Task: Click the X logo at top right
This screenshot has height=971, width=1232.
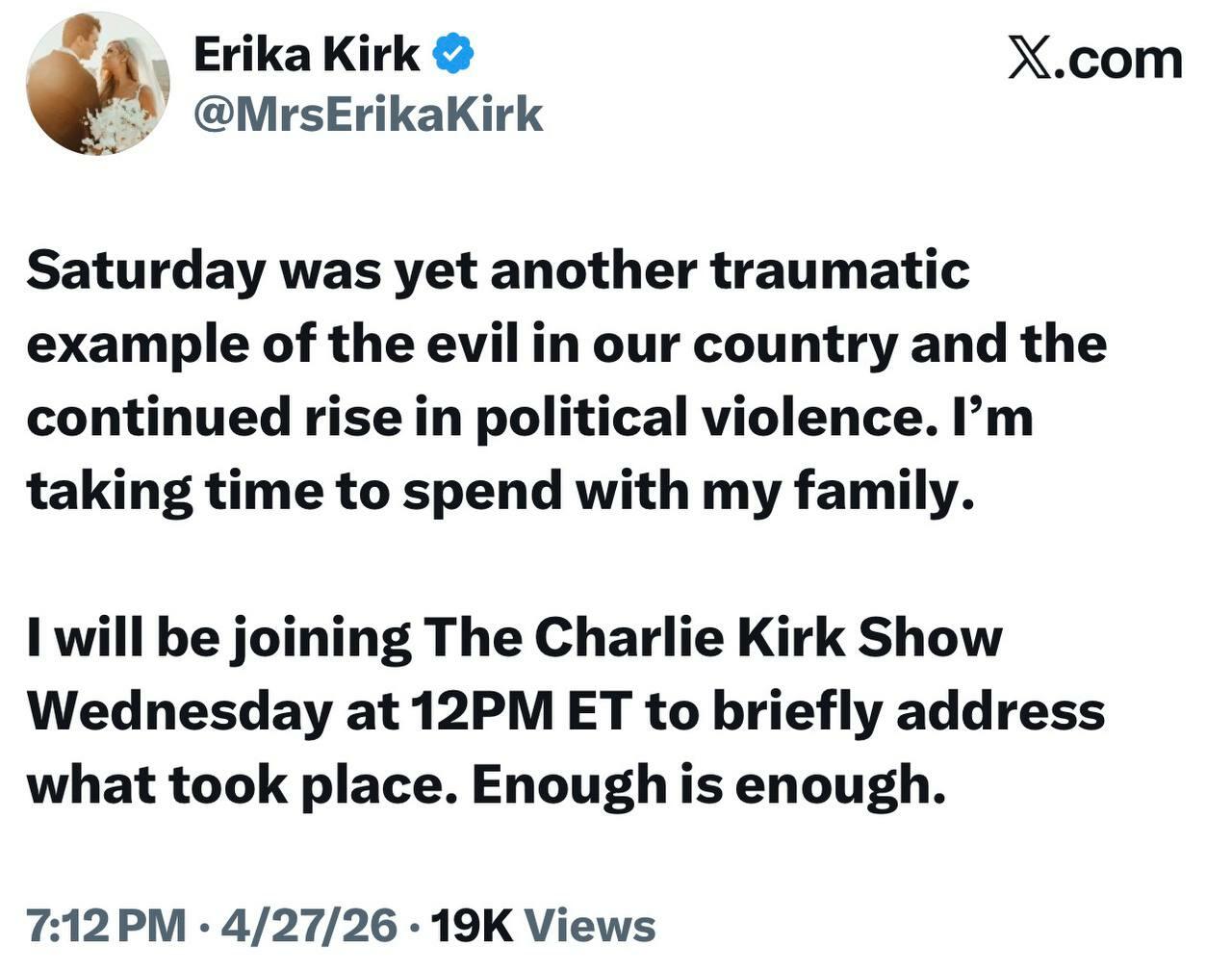Action: (x=1030, y=60)
